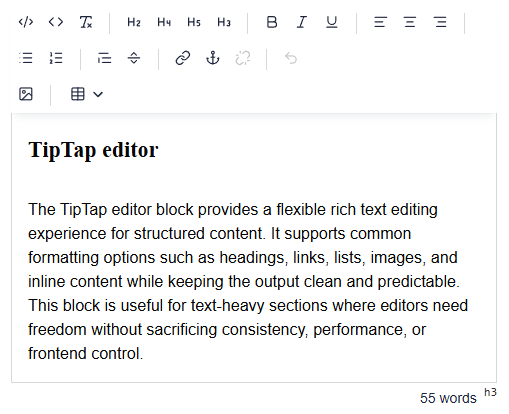
Task: Toggle bold formatting
Action: 272,22
